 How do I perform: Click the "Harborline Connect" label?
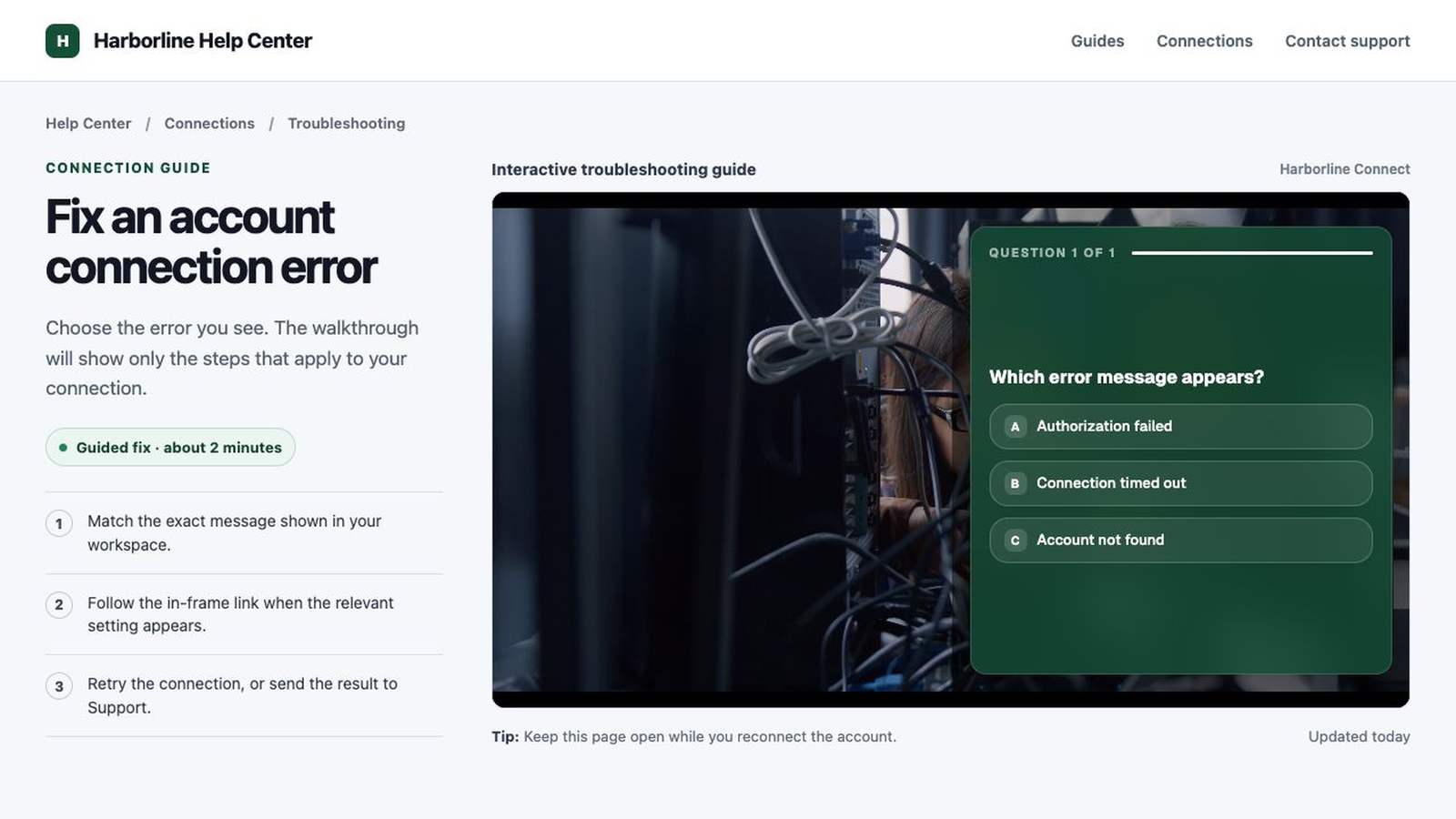point(1344,169)
